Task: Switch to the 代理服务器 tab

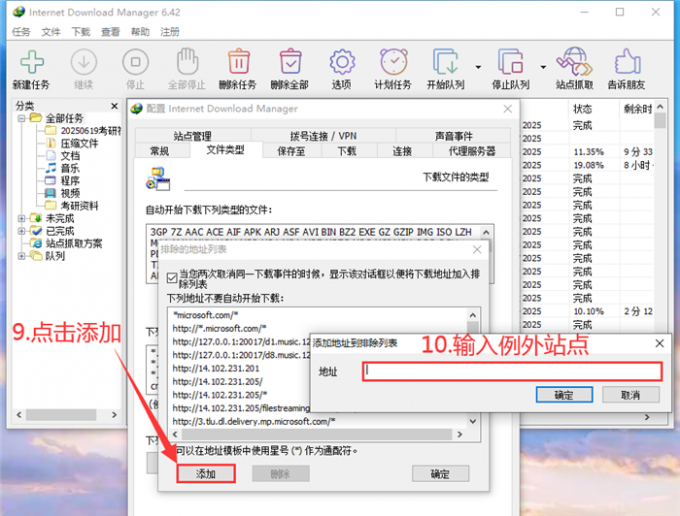Action: (472, 150)
